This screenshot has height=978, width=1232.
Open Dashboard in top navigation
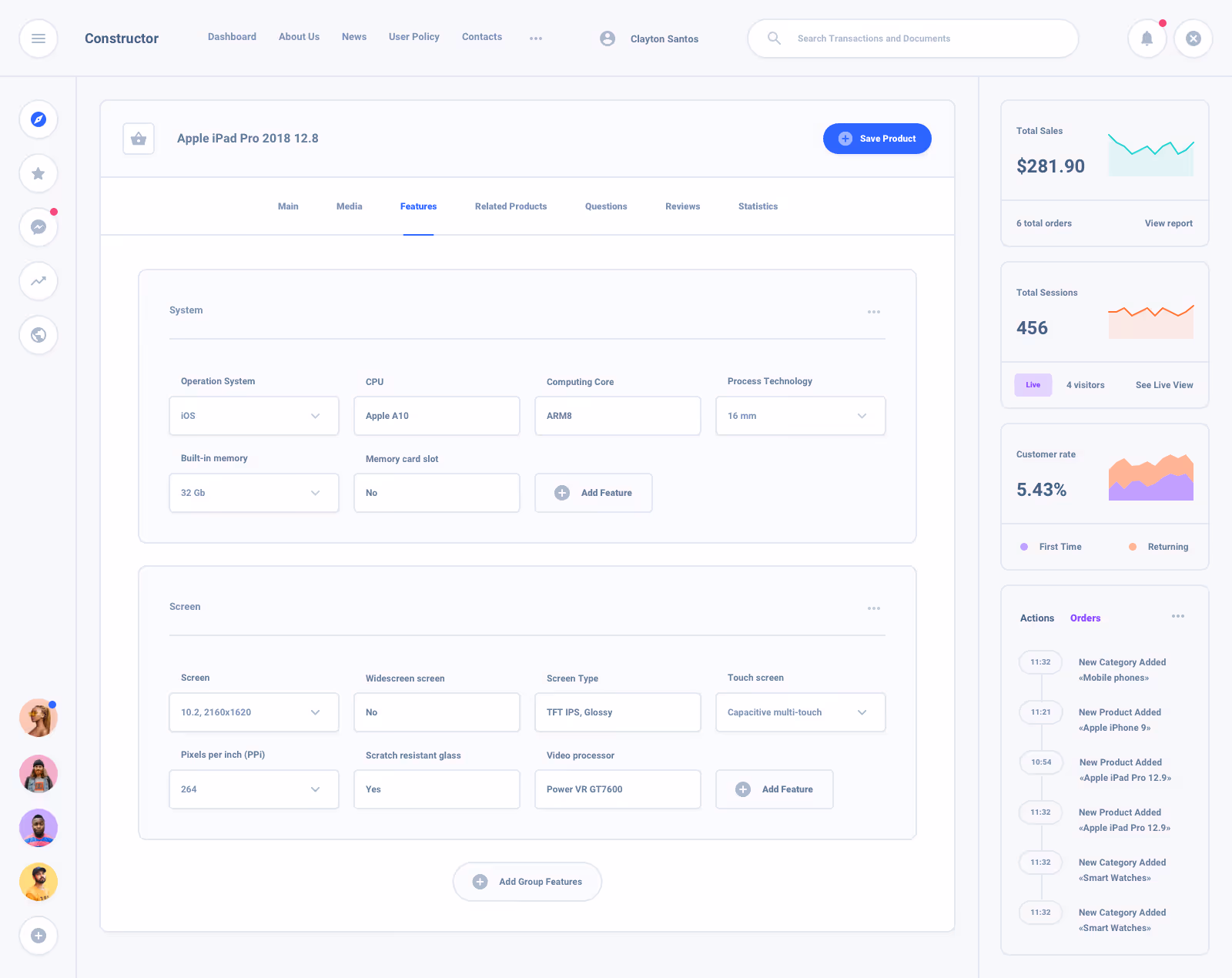232,37
